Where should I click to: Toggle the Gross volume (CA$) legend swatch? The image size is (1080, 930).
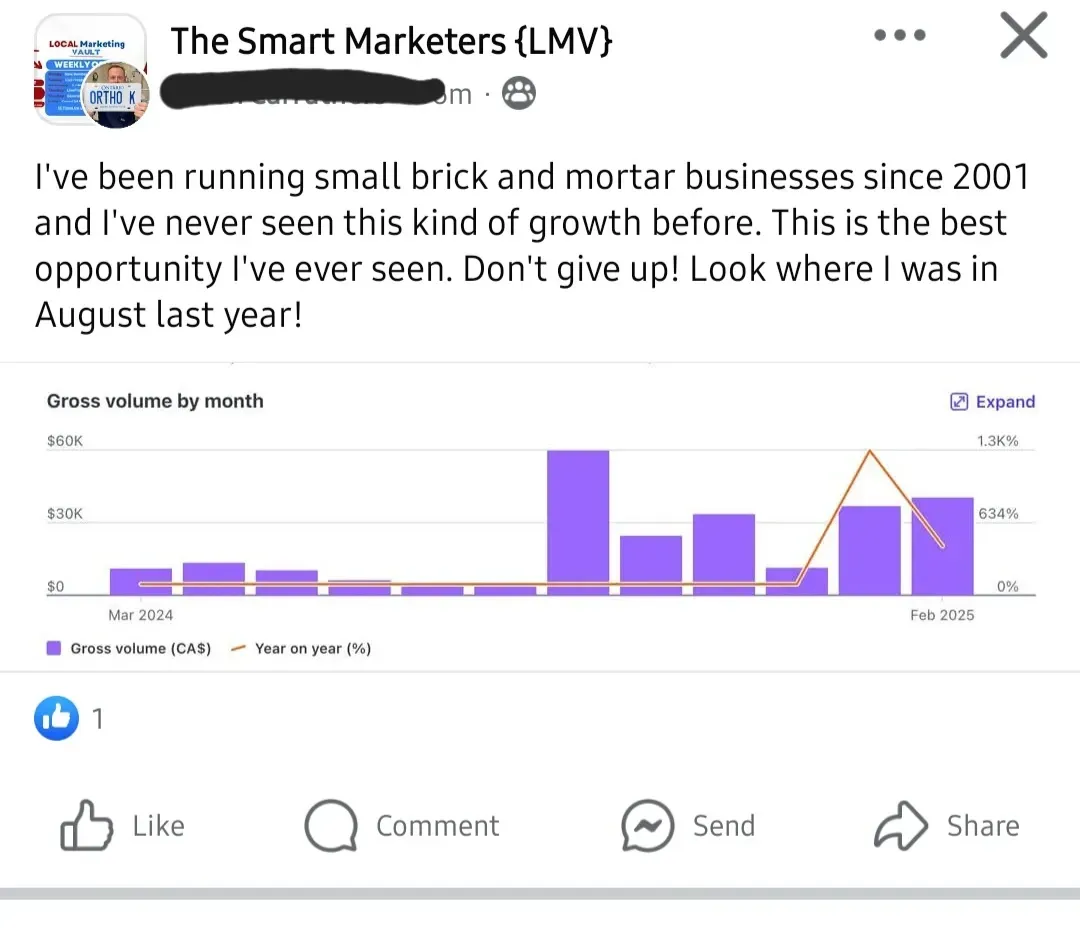click(x=55, y=648)
